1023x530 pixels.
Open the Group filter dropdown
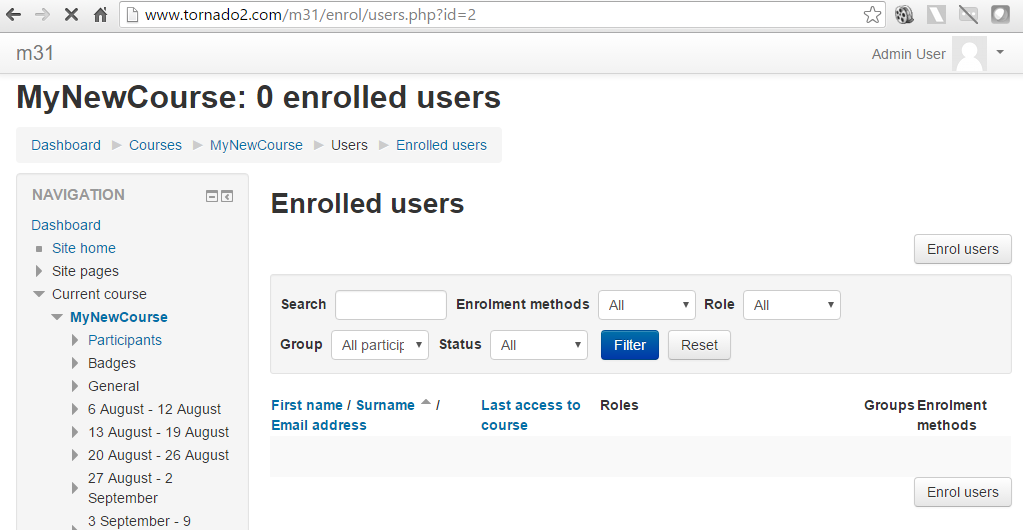pyautogui.click(x=380, y=345)
